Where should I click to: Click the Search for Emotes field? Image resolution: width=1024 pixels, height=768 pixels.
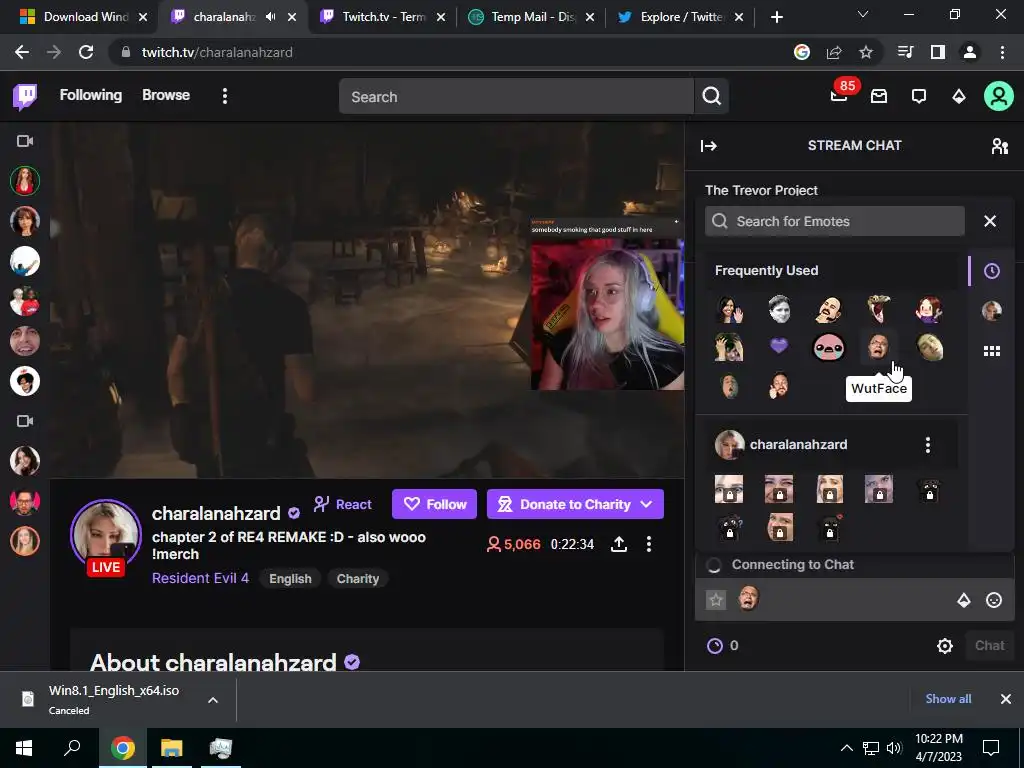[x=834, y=221]
